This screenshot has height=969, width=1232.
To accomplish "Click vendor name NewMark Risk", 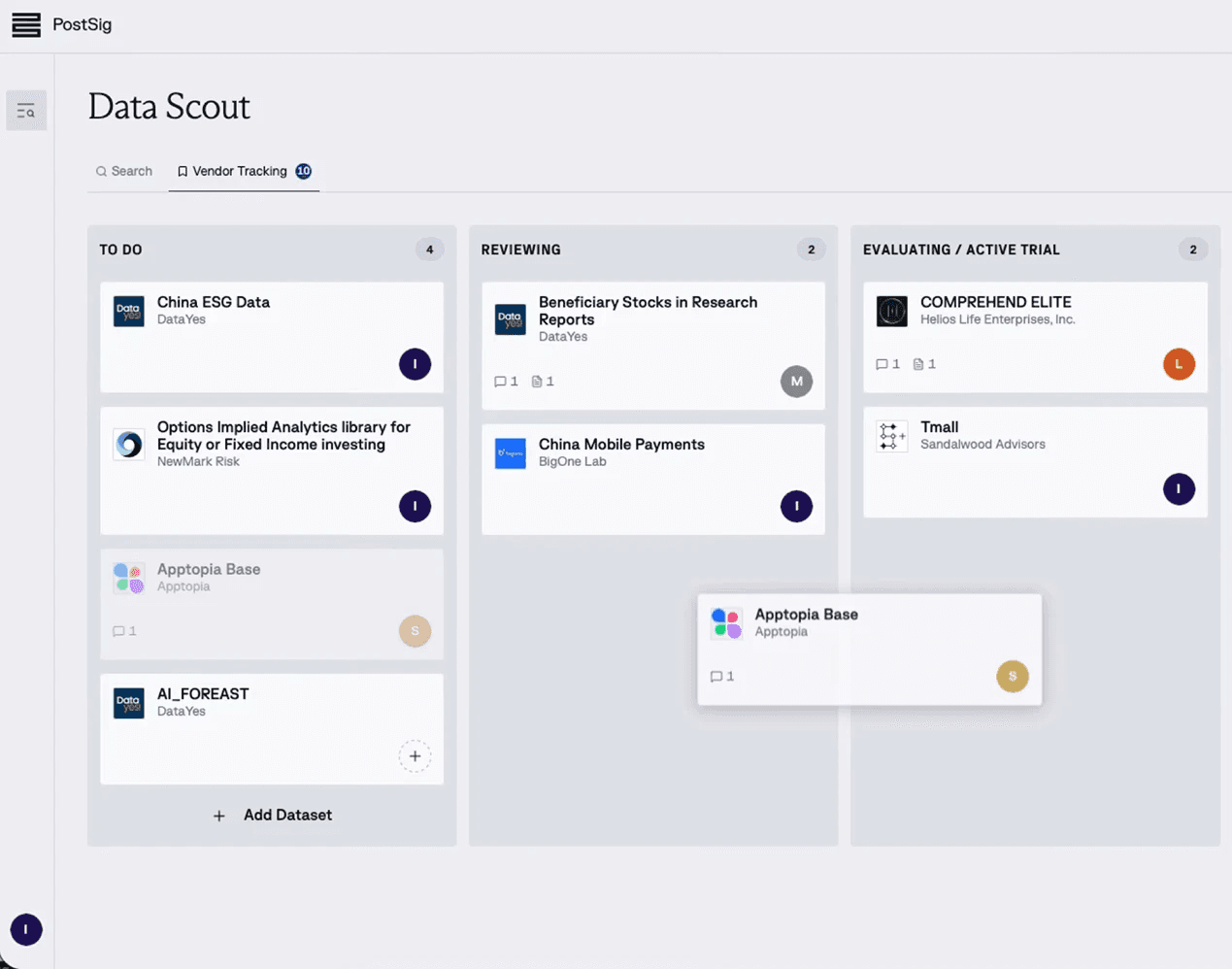I will pos(198,461).
